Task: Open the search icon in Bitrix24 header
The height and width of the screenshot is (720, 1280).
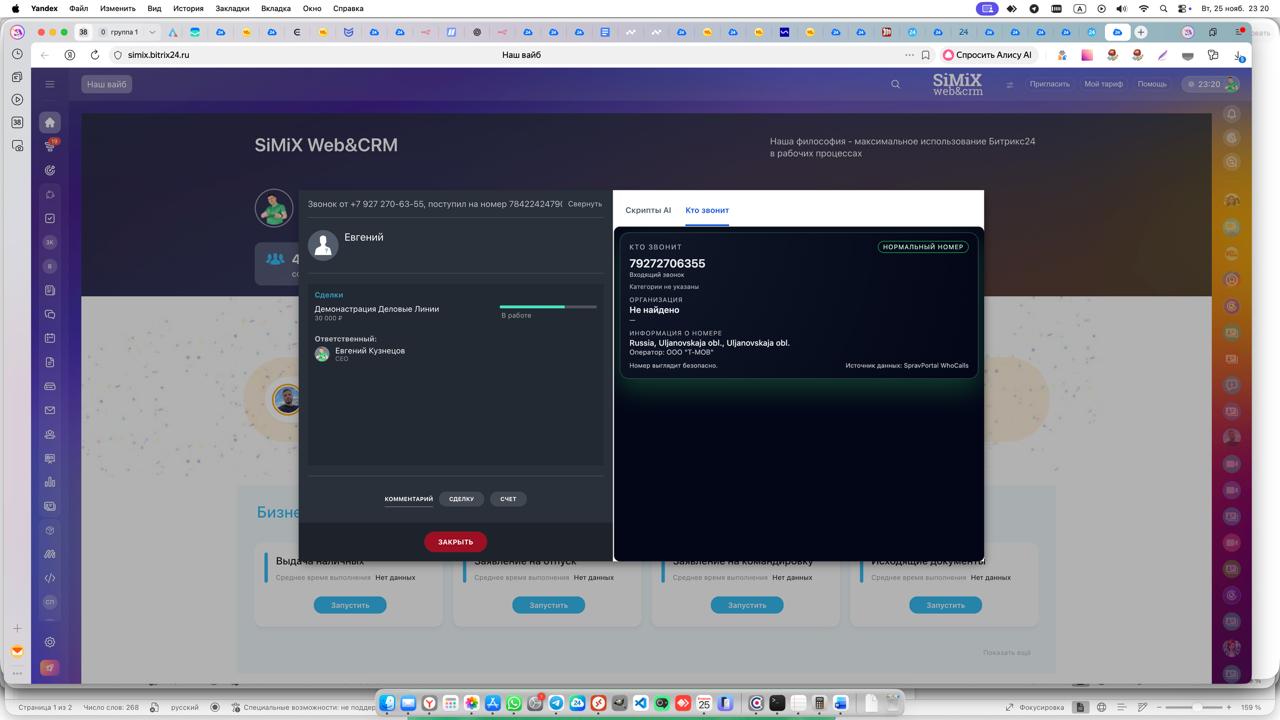Action: 895,84
